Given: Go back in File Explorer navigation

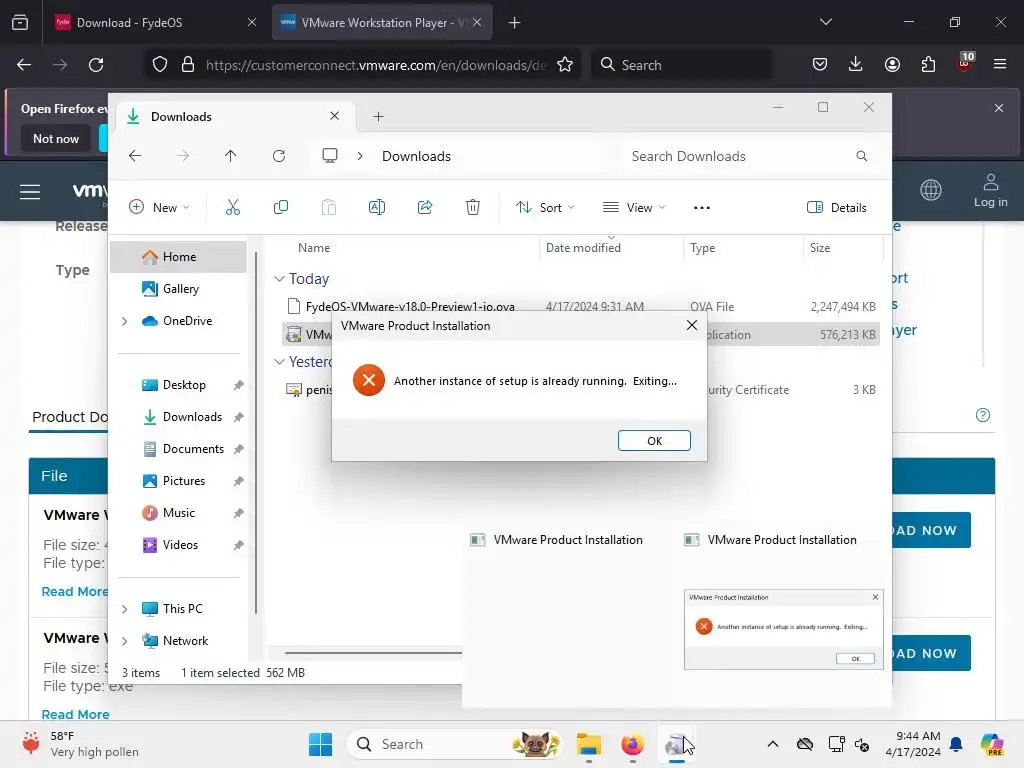Looking at the screenshot, I should coord(135,156).
